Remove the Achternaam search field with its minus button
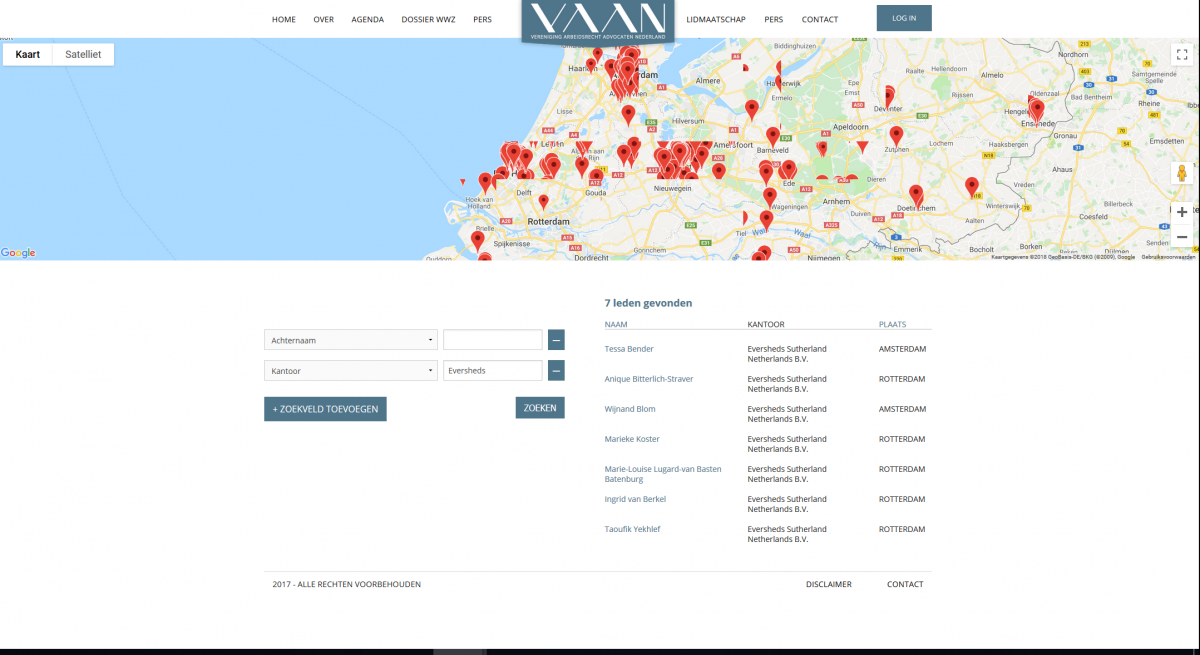This screenshot has height=655, width=1200. coord(556,339)
